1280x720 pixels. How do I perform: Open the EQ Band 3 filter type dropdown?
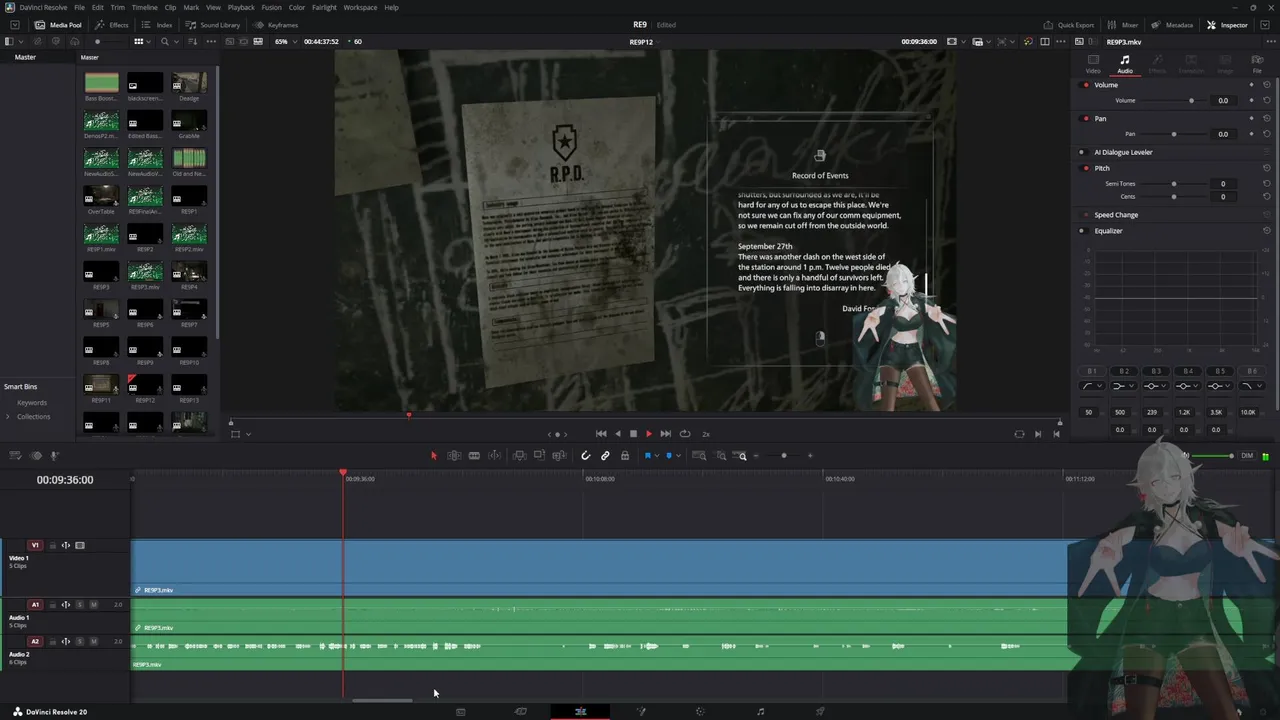pyautogui.click(x=1154, y=386)
